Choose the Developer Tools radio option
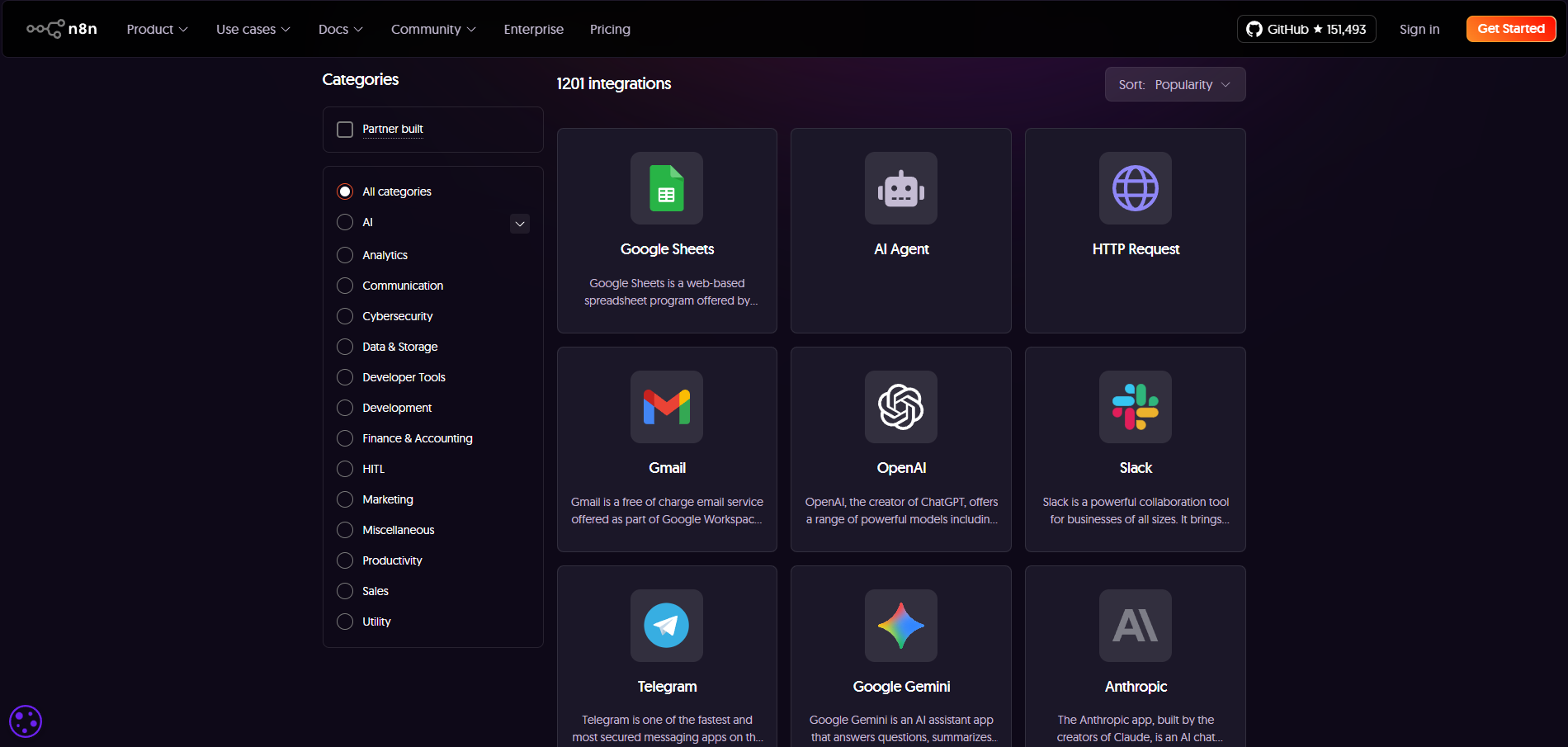This screenshot has height=747, width=1568. click(345, 377)
